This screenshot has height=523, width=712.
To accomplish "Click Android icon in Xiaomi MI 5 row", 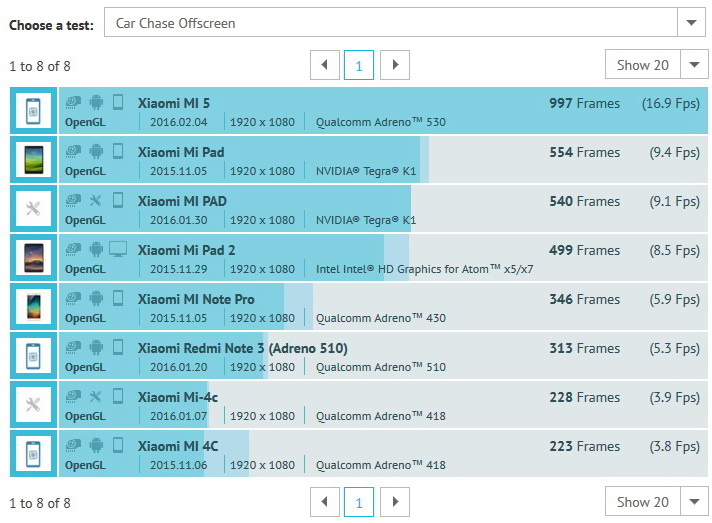I will pos(96,102).
